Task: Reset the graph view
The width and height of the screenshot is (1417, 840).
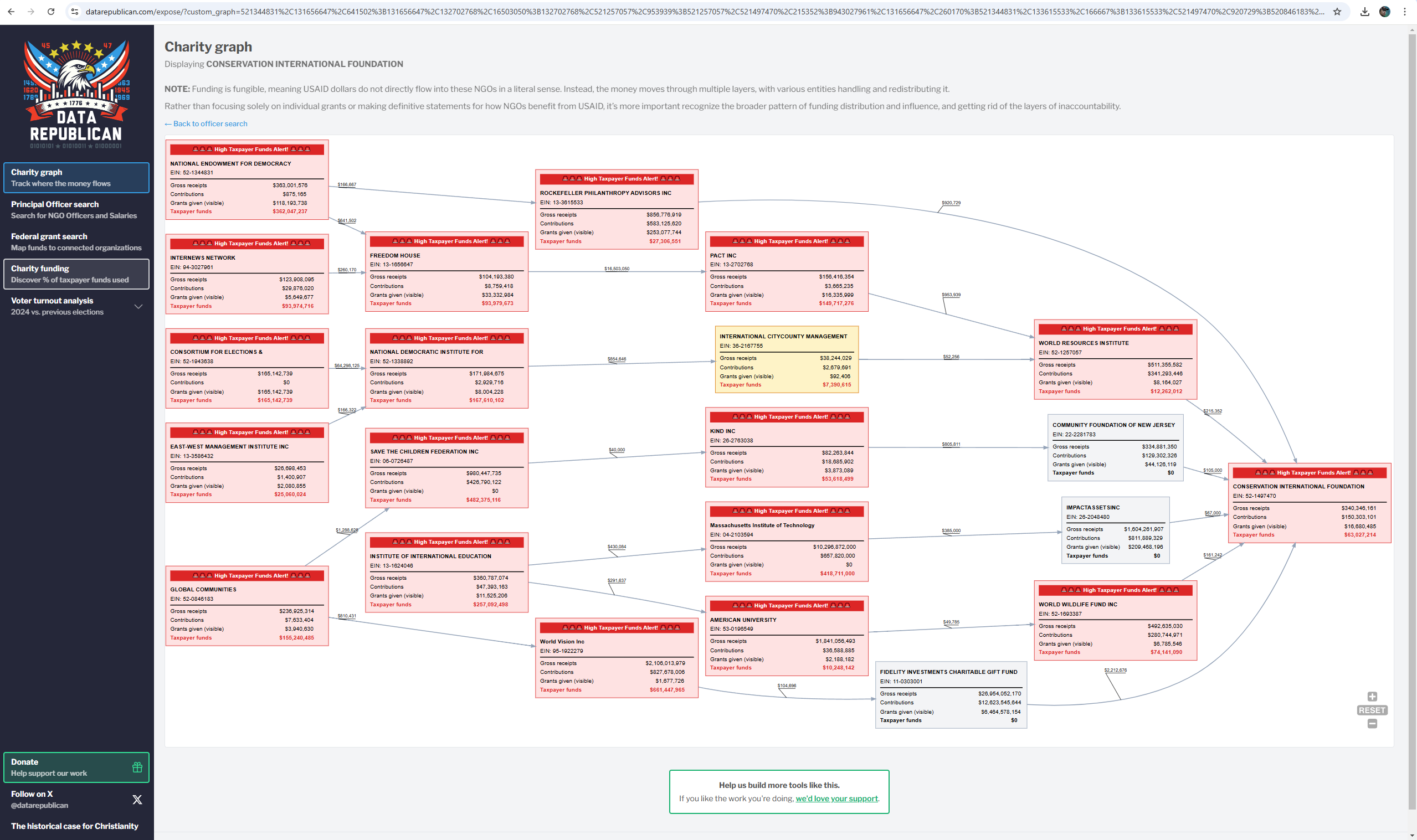Action: (1372, 710)
